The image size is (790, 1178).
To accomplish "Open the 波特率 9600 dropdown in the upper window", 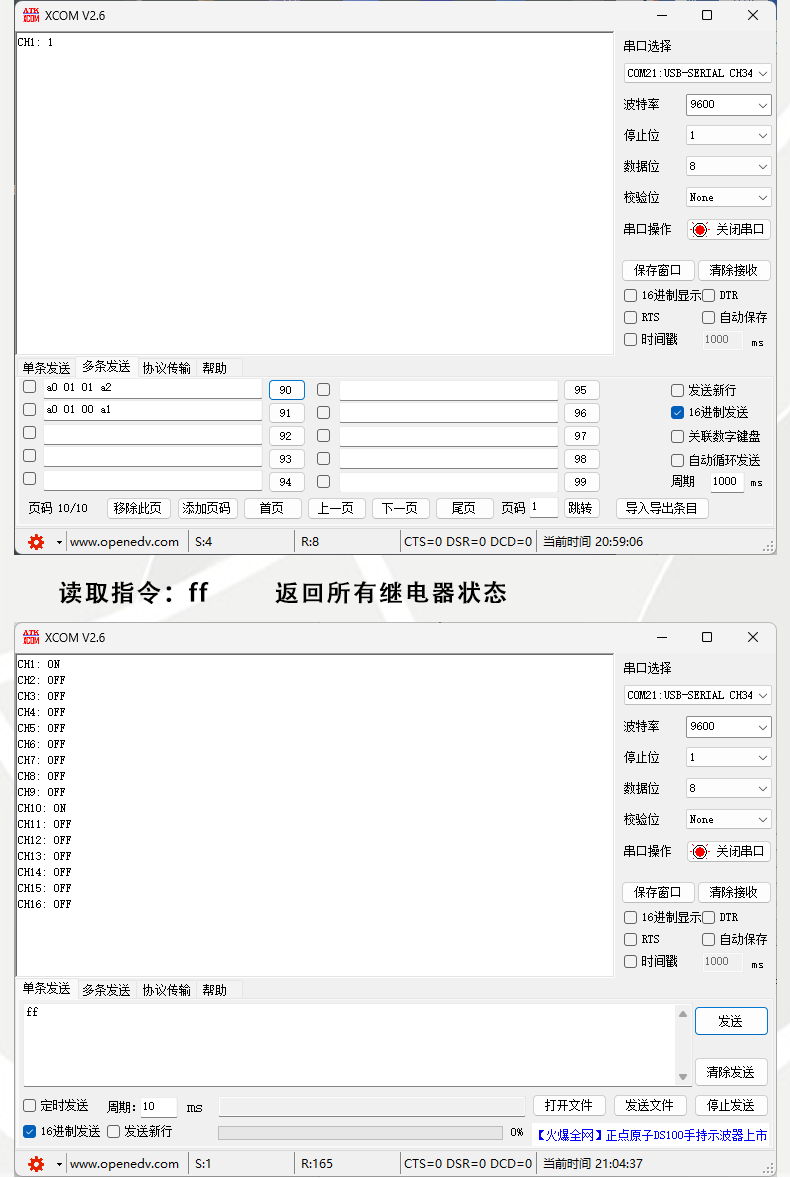I will click(x=728, y=104).
